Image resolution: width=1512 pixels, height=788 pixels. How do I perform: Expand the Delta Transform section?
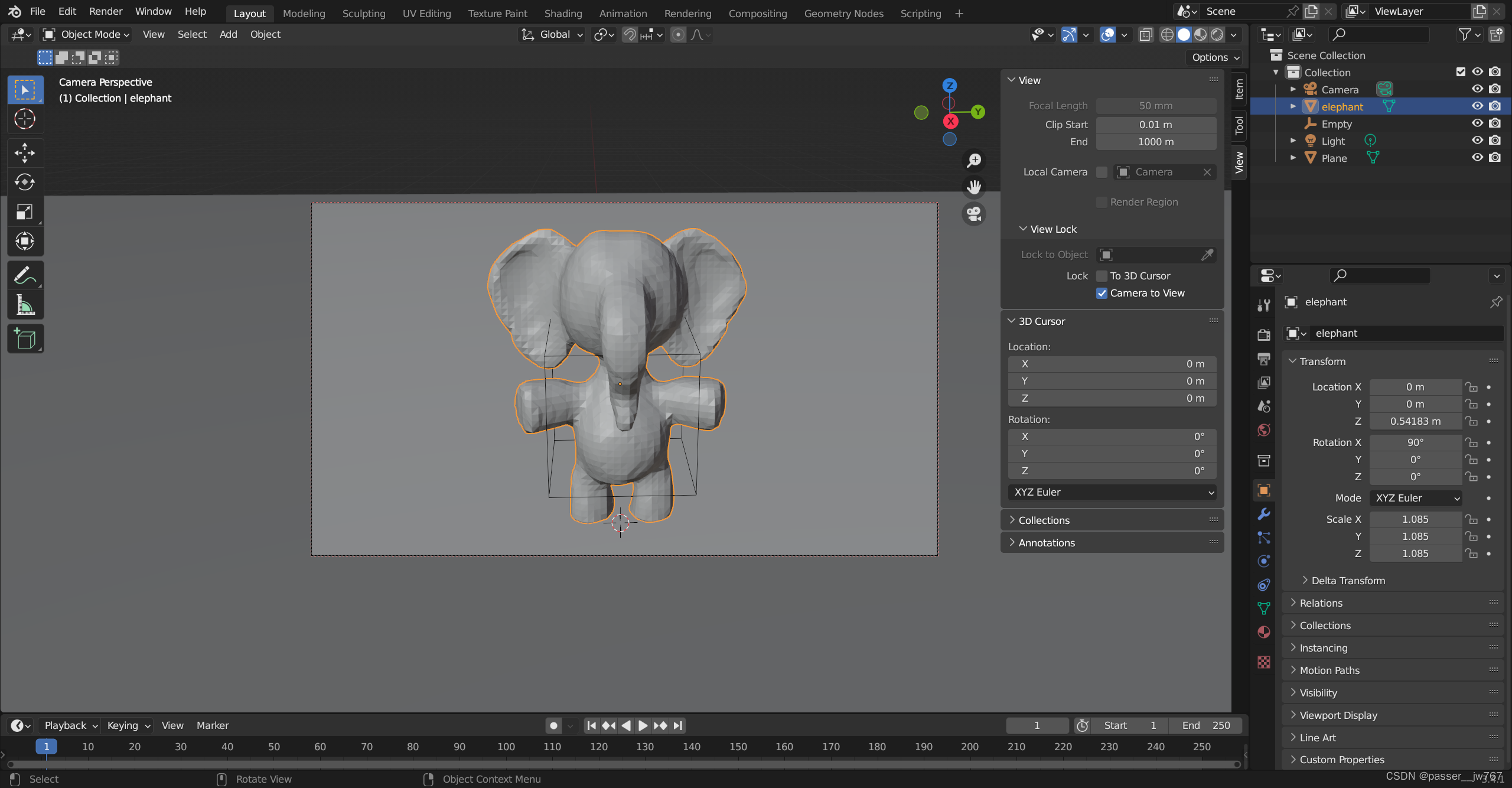click(1348, 581)
